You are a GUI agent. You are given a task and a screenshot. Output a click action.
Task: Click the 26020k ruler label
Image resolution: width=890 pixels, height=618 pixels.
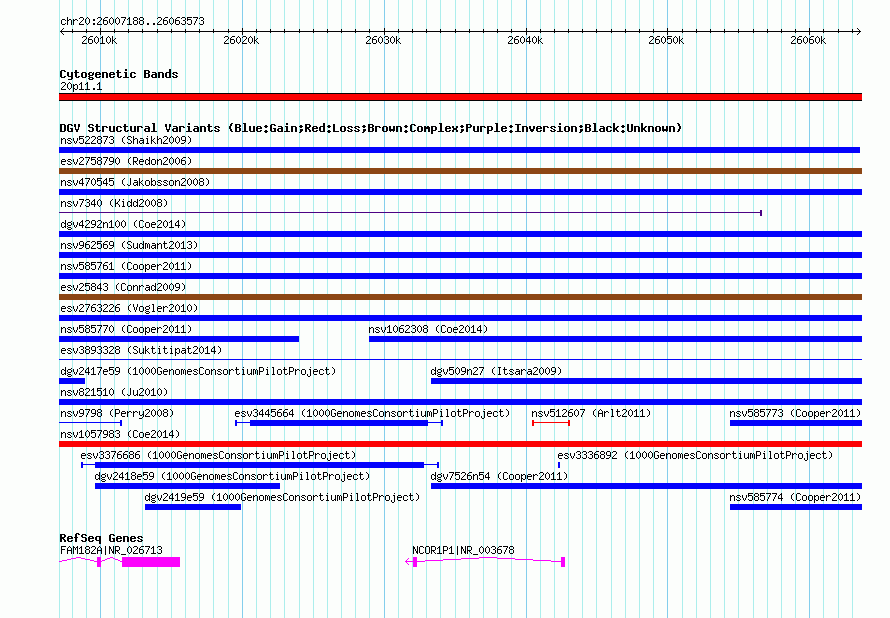point(241,40)
